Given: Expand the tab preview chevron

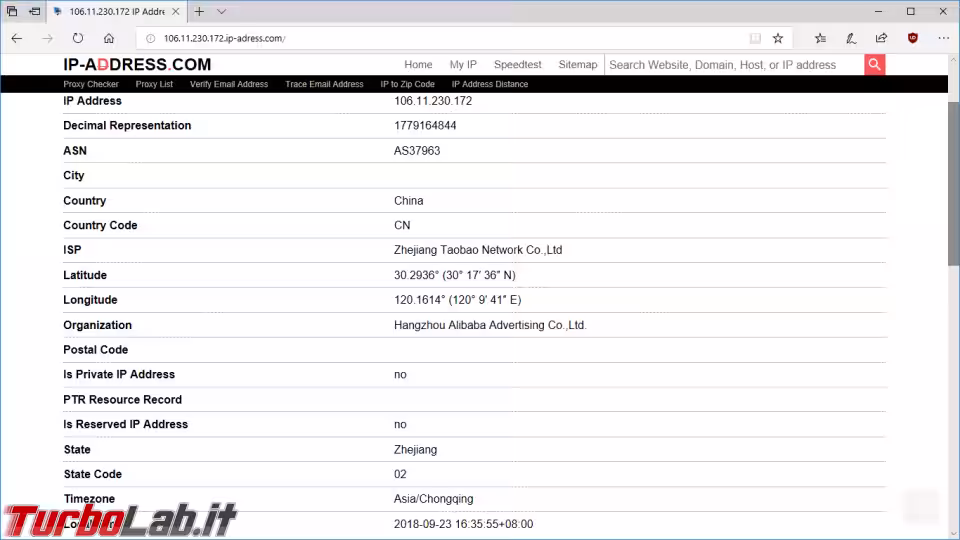Looking at the screenshot, I should pos(222,12).
